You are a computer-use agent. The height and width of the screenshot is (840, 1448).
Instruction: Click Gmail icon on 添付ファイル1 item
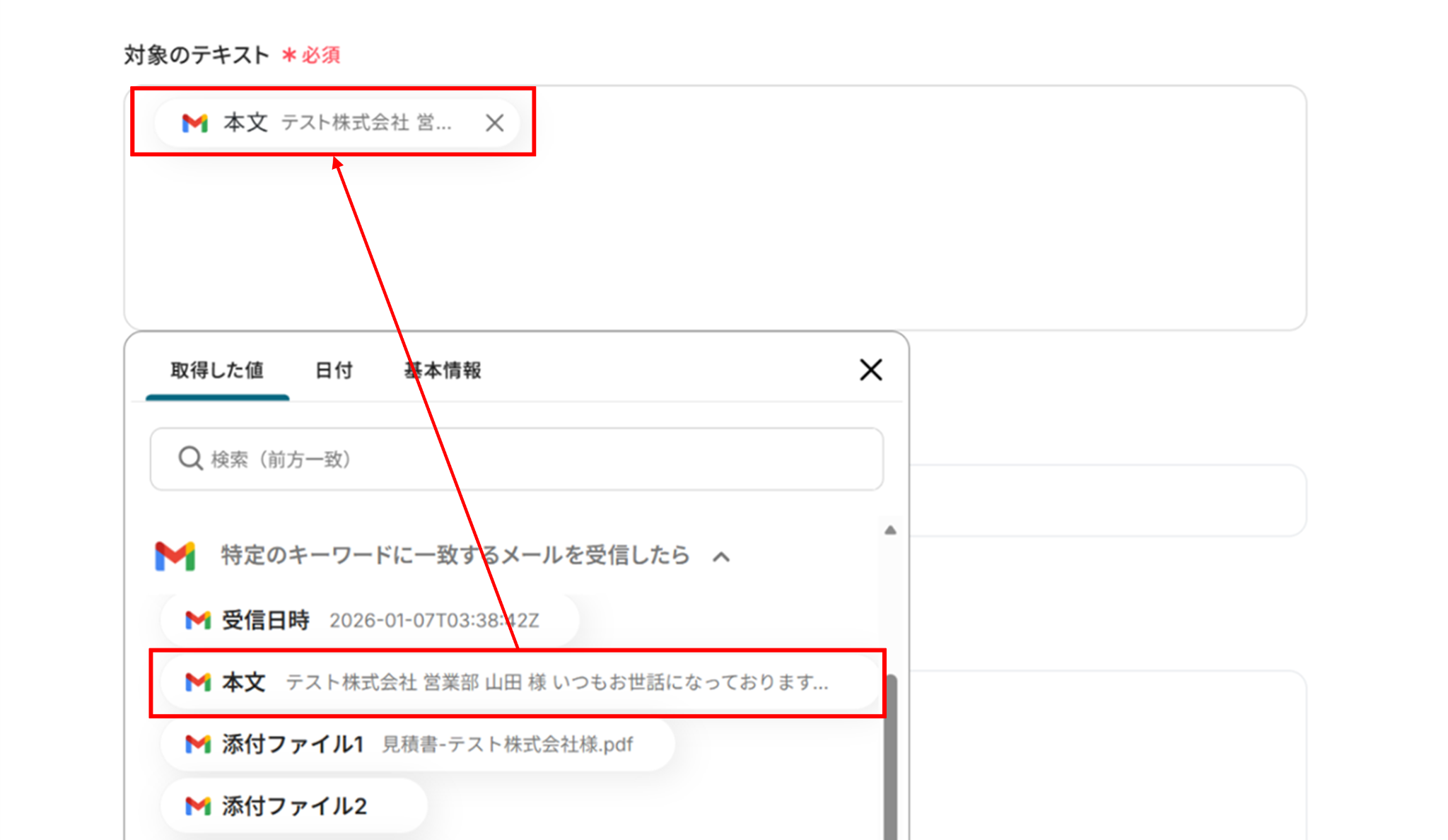pyautogui.click(x=198, y=744)
